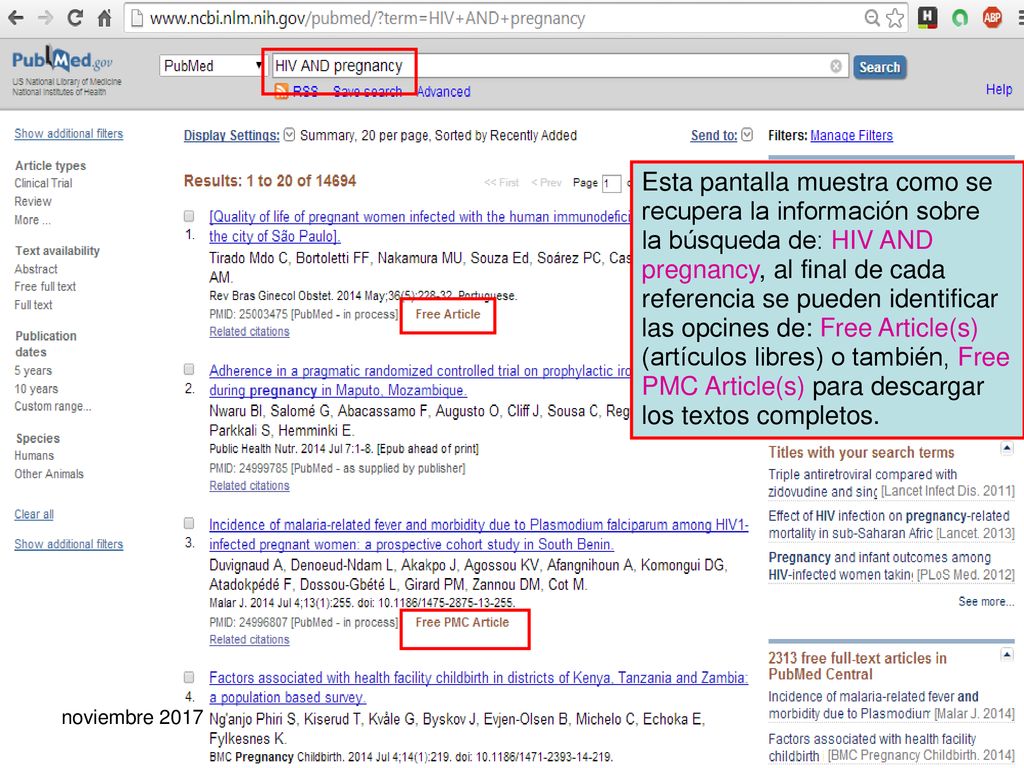The image size is (1024, 768).
Task: Open Pregnancy and infant outcomes among HIV-infected women
Action: (x=880, y=566)
